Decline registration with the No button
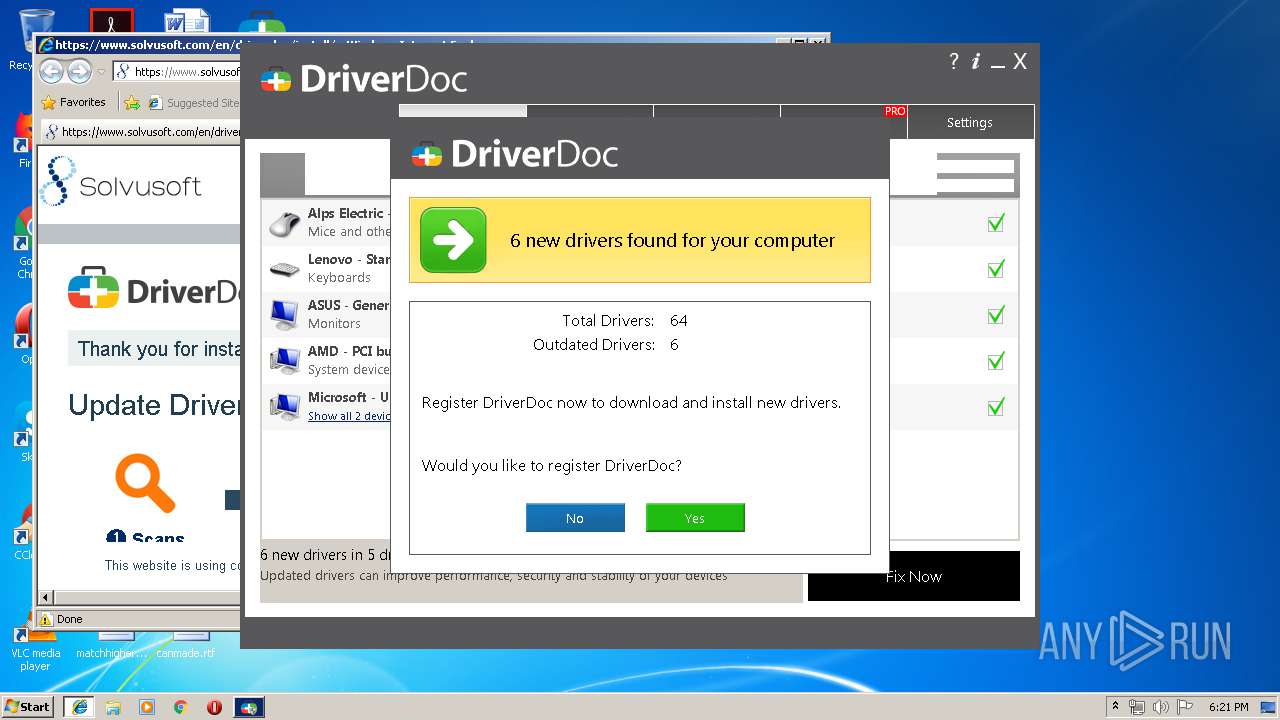This screenshot has width=1280, height=720. [575, 518]
